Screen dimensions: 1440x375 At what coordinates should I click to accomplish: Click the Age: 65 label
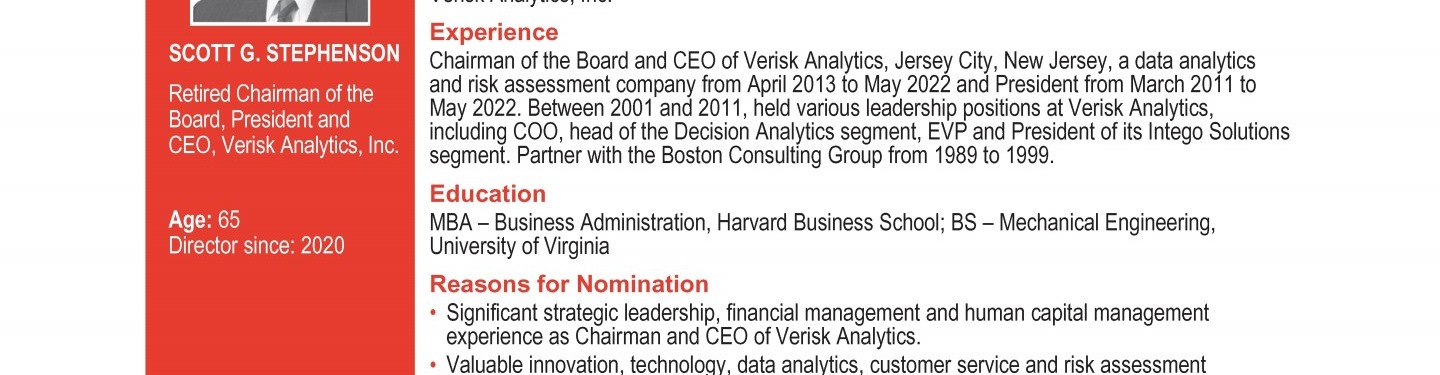point(204,221)
